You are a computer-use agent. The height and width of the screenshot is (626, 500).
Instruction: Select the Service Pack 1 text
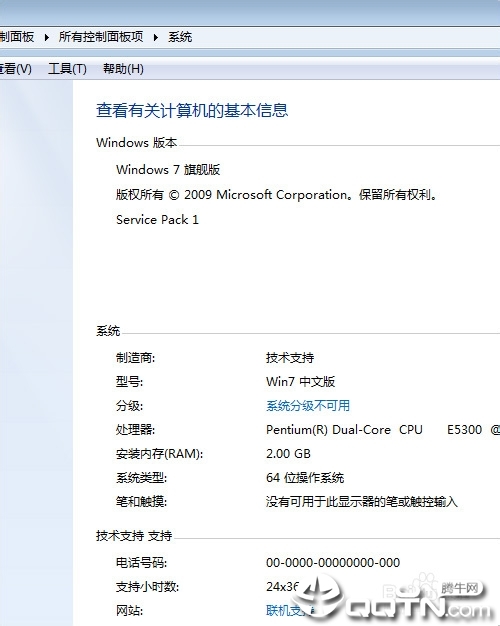157,220
